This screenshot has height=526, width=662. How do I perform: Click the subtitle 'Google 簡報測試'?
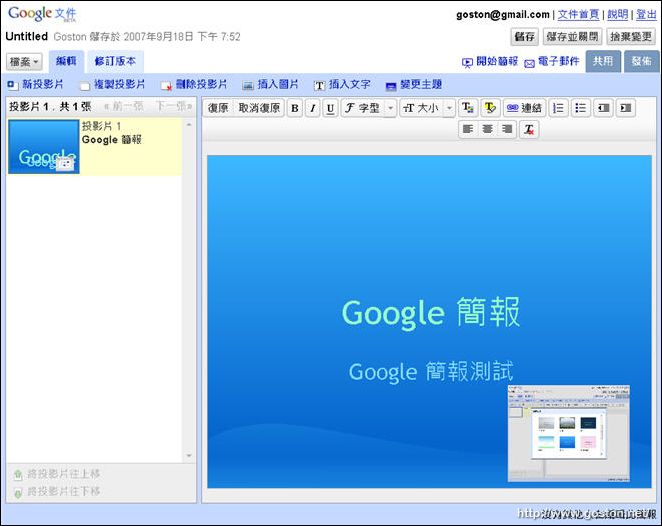431,371
